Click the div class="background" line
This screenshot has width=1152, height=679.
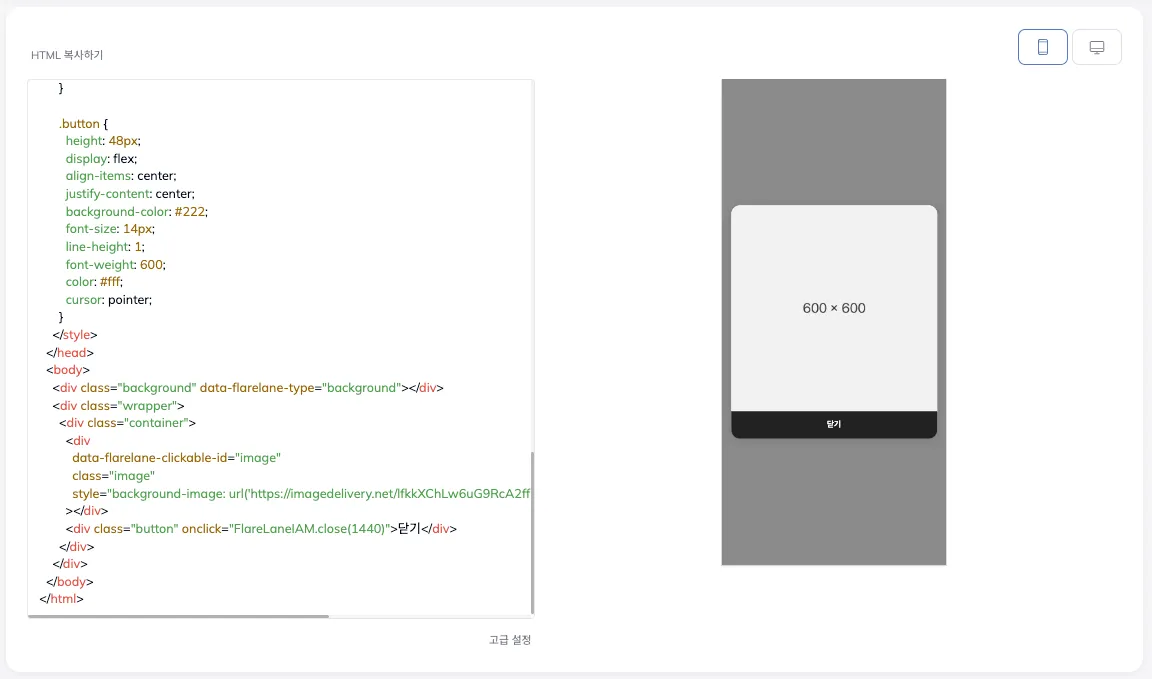(x=248, y=388)
